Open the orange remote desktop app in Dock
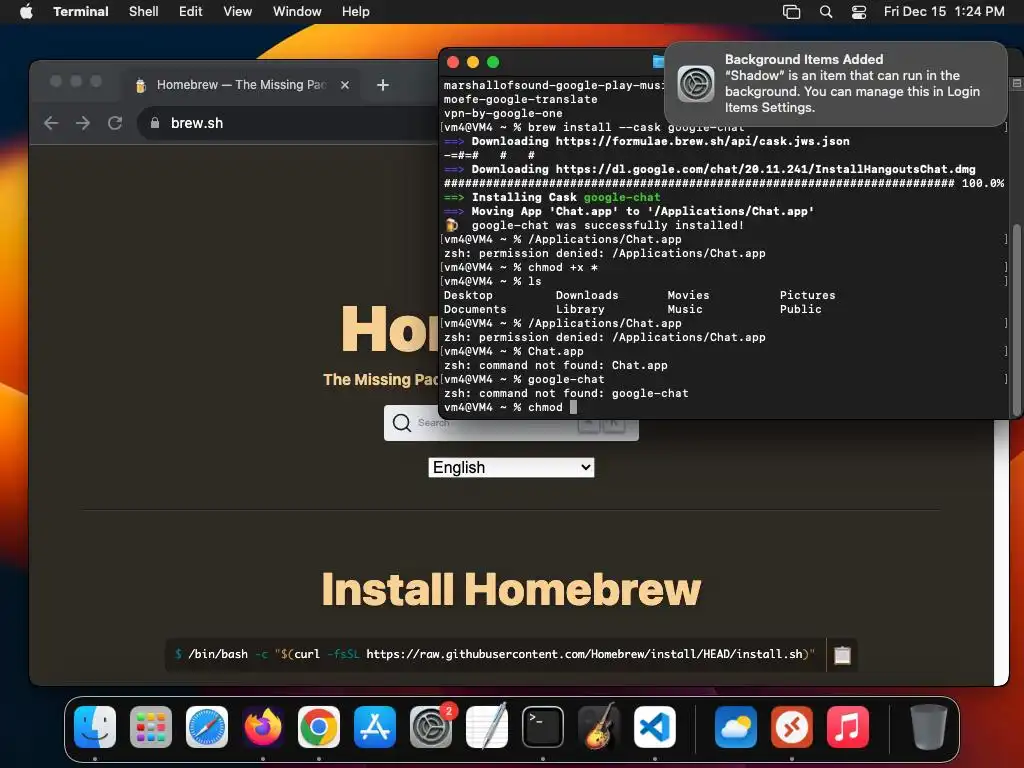The width and height of the screenshot is (1024, 768). [792, 727]
